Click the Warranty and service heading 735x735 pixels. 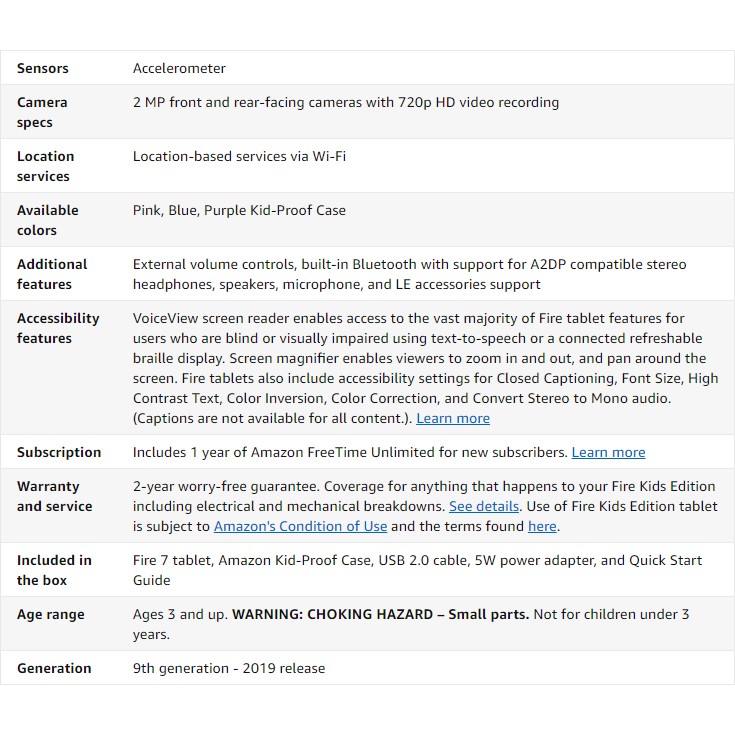pos(54,496)
